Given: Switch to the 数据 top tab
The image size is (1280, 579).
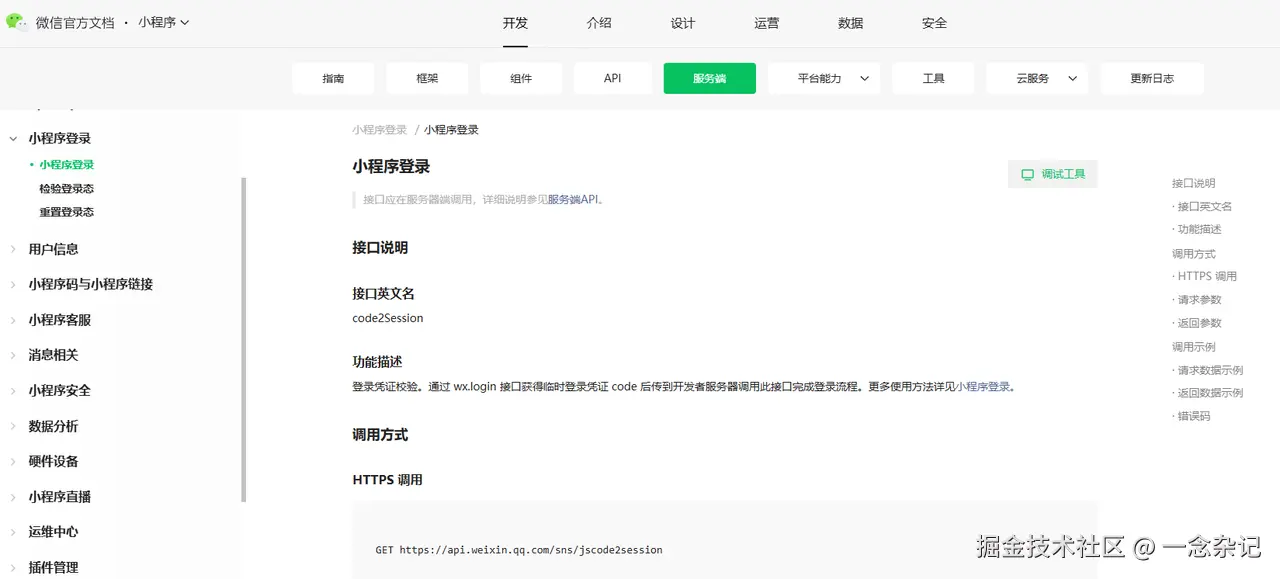Looking at the screenshot, I should click(x=851, y=23).
